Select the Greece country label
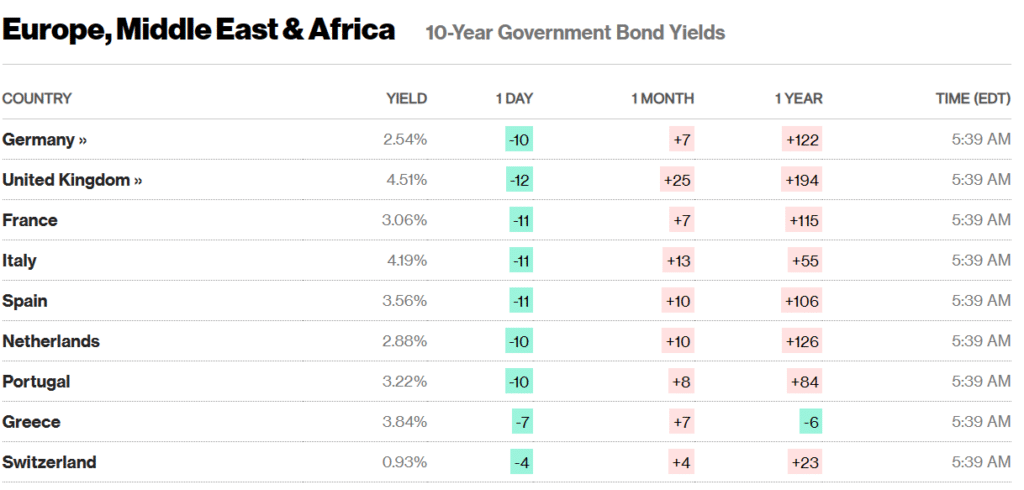The image size is (1024, 490). pyautogui.click(x=31, y=422)
